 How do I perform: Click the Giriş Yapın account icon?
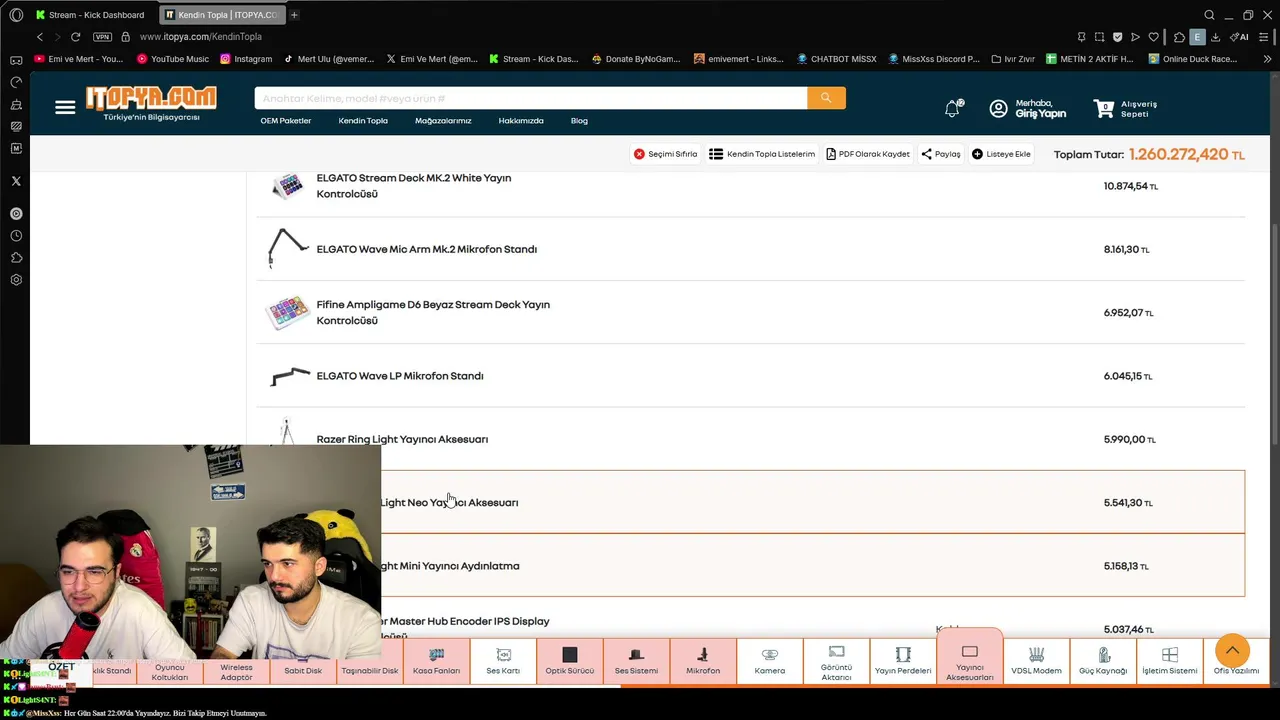(x=998, y=109)
